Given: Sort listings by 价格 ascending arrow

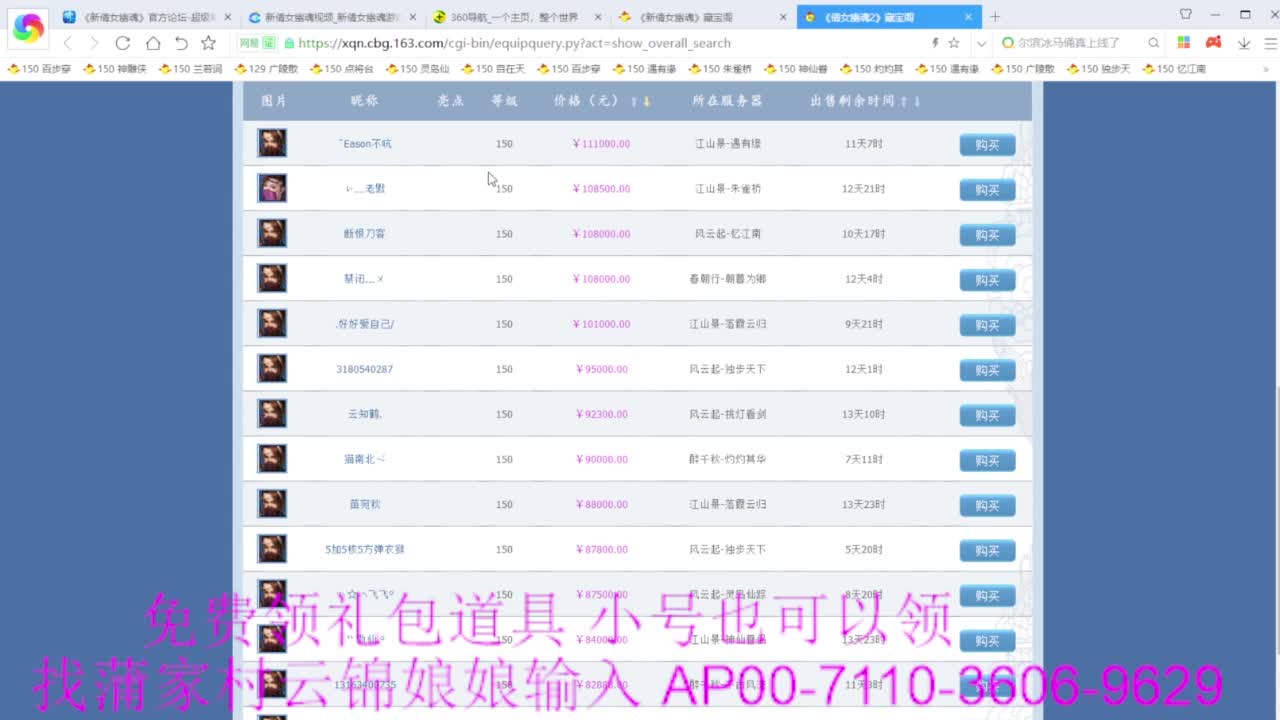Looking at the screenshot, I should 633,100.
